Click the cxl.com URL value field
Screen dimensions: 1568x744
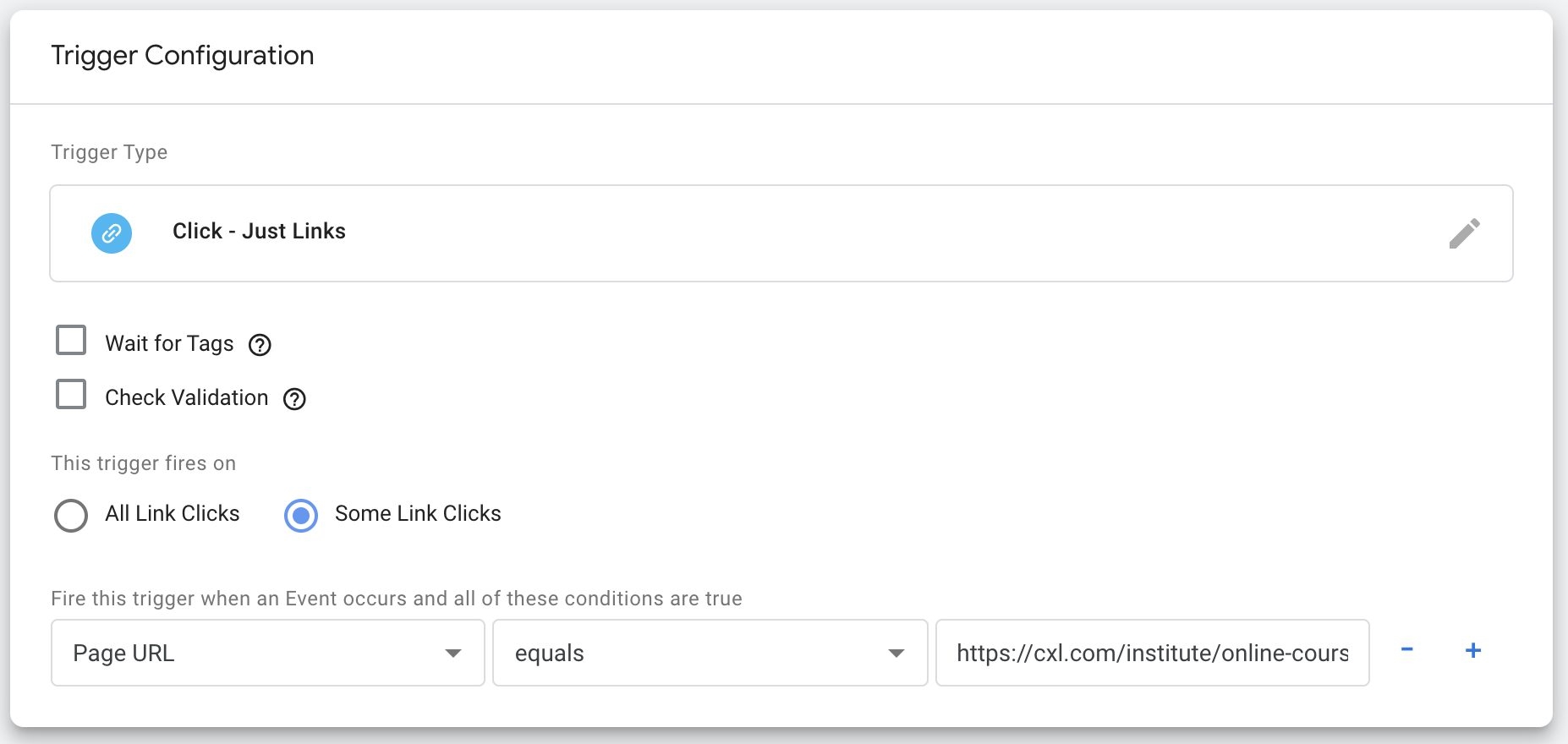point(1152,653)
